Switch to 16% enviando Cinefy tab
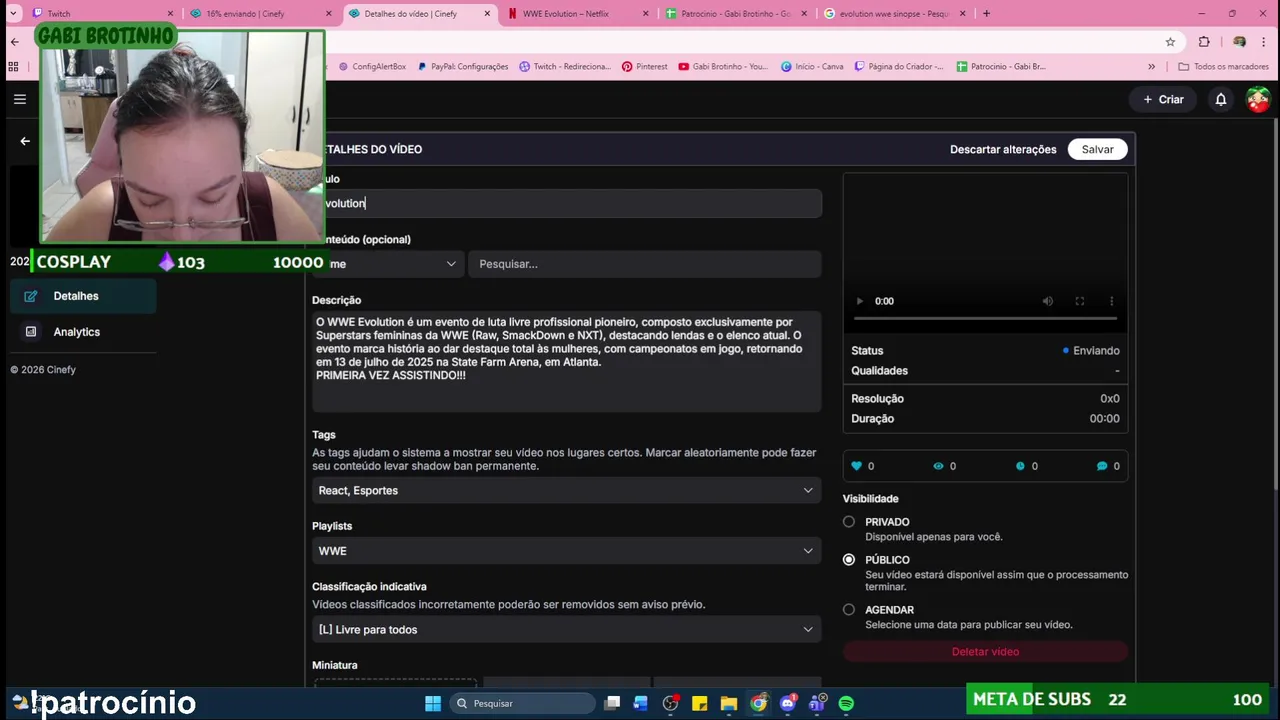The image size is (1280, 720). 258,14
